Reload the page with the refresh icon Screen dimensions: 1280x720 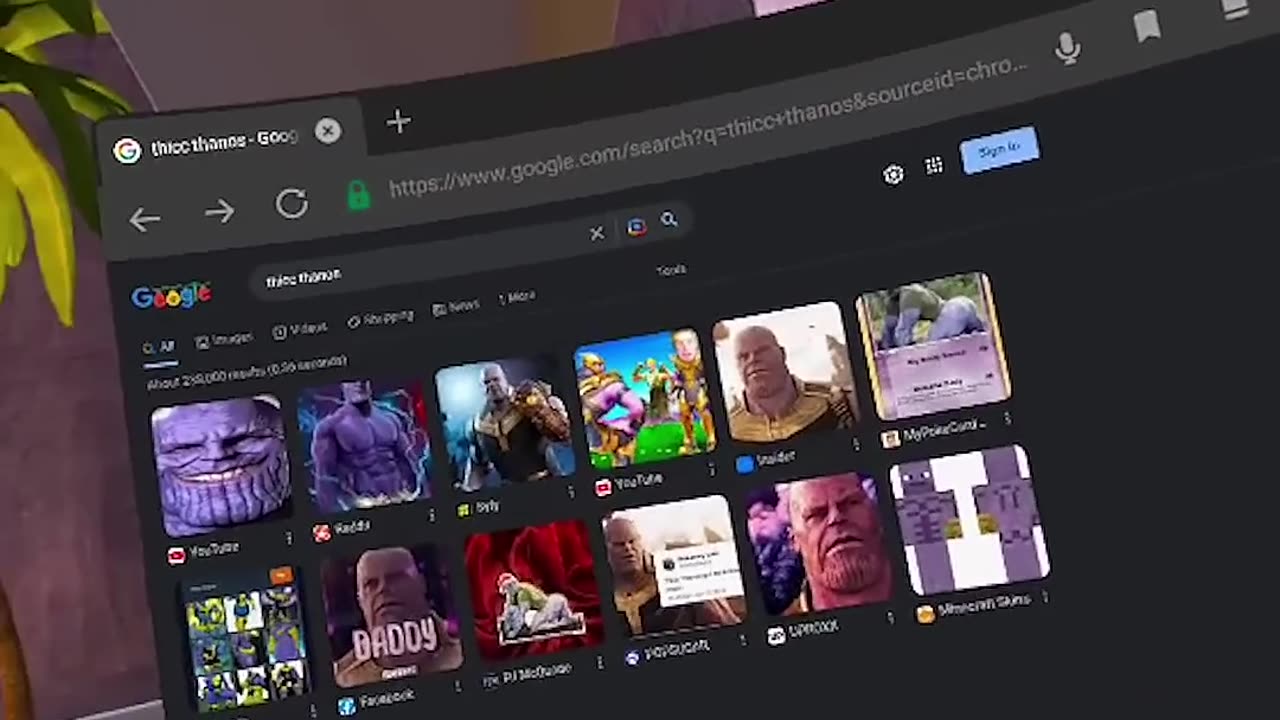[292, 204]
